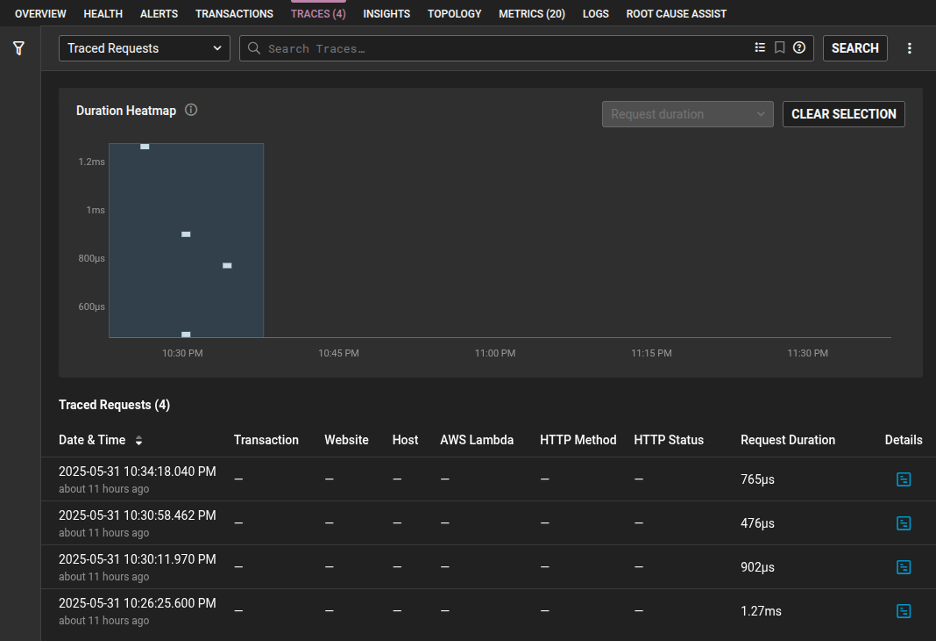936x642 pixels.
Task: Open details for the 1.27ms trace
Action: (903, 611)
